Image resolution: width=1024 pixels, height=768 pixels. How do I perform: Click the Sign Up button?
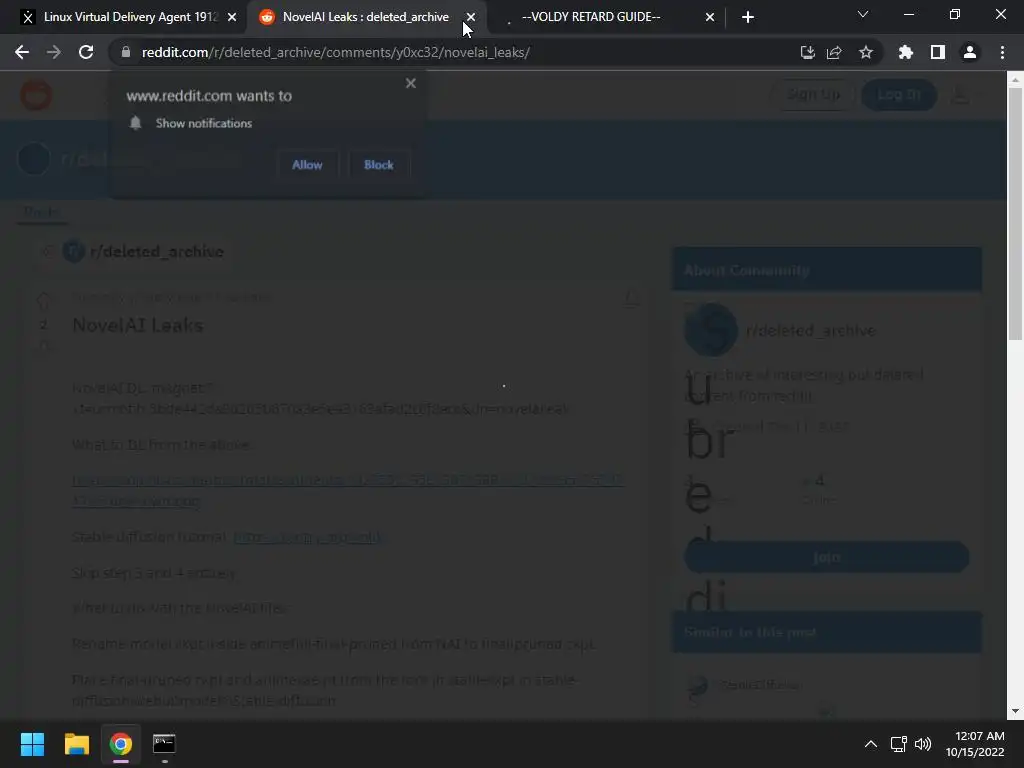click(814, 95)
